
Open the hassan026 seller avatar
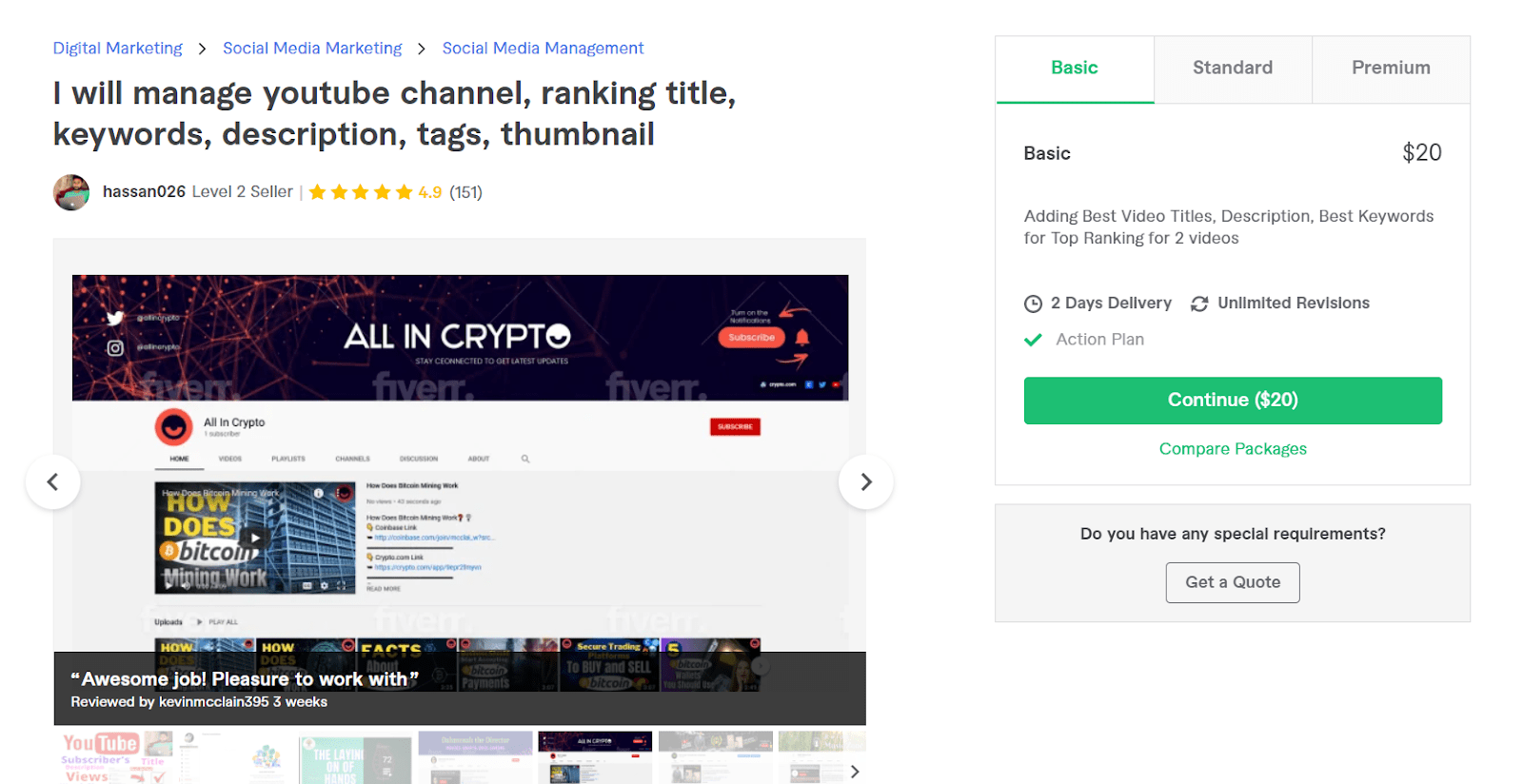pyautogui.click(x=71, y=192)
